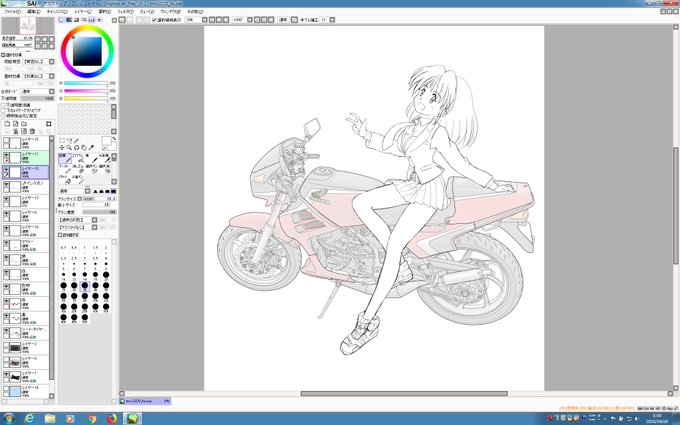Open the 画材効果 effect dropdown
Image resolution: width=680 pixels, height=425 pixels.
pos(39,76)
